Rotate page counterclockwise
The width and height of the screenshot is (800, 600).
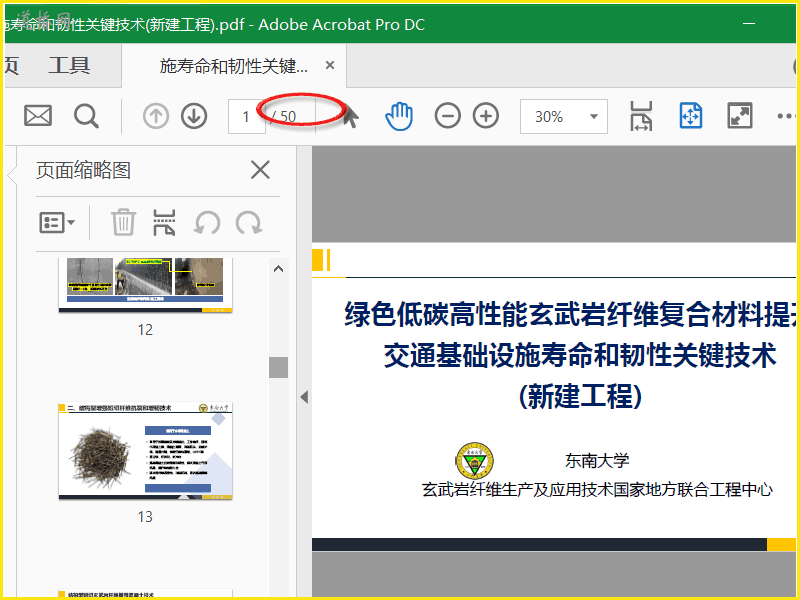207,223
